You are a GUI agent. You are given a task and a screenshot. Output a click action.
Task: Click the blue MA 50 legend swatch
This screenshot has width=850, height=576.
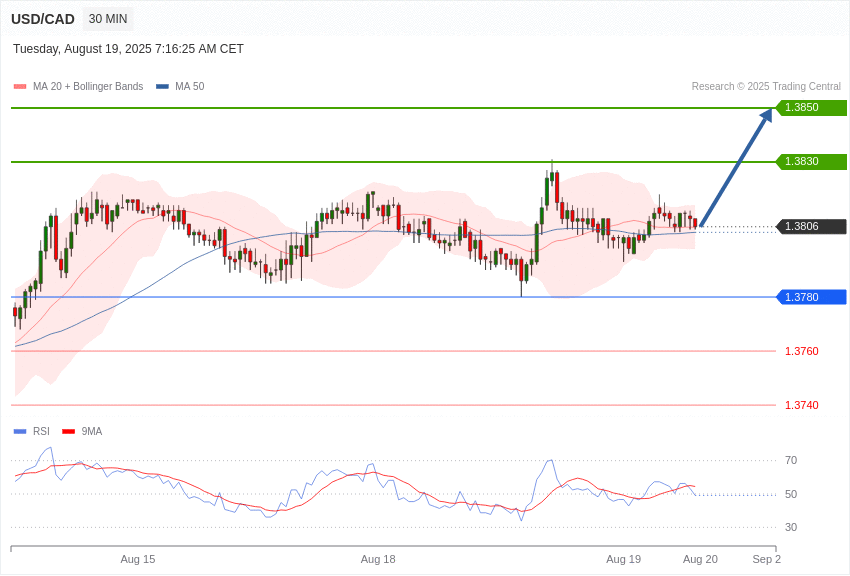pyautogui.click(x=162, y=86)
